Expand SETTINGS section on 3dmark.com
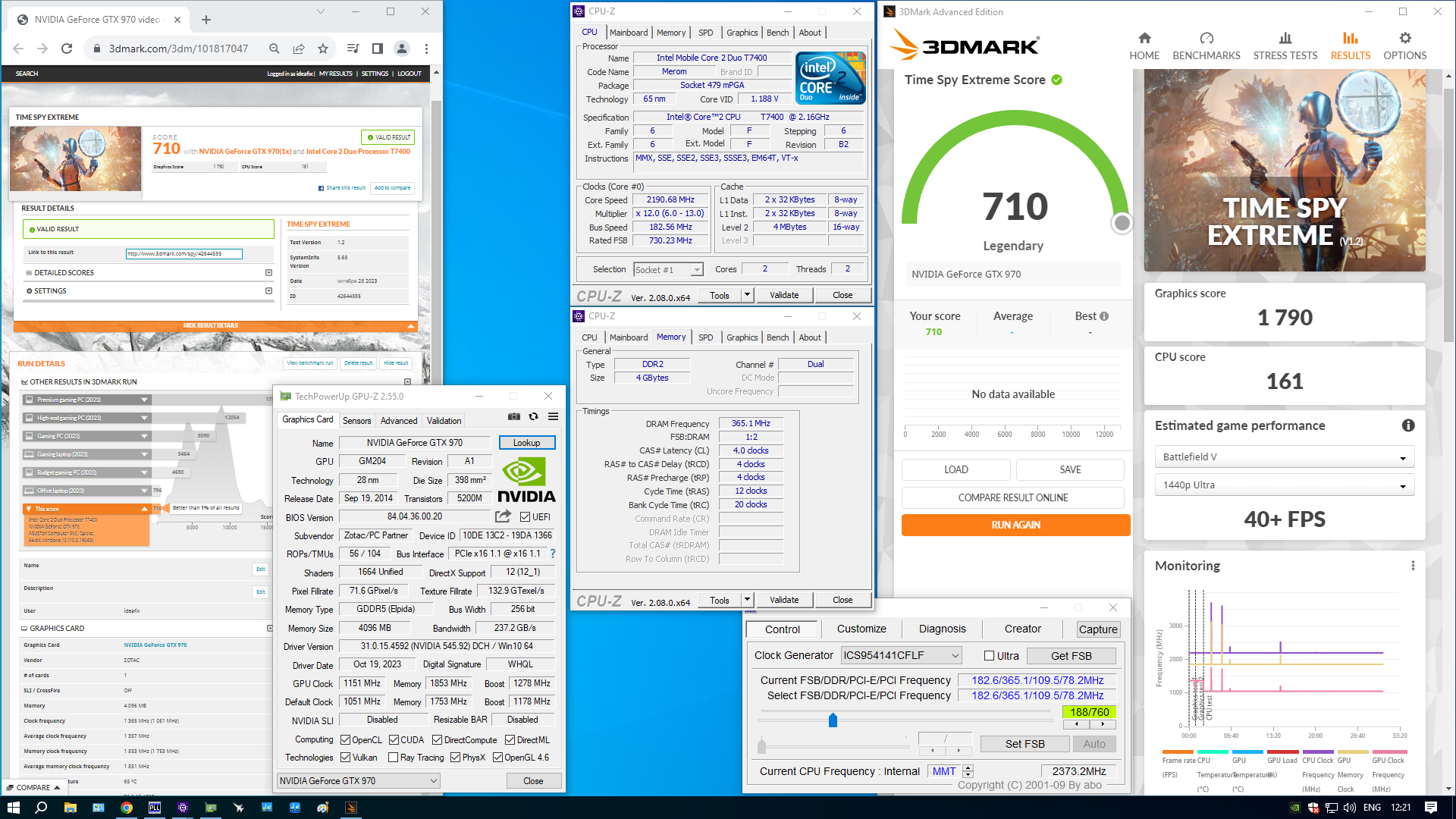 (268, 291)
